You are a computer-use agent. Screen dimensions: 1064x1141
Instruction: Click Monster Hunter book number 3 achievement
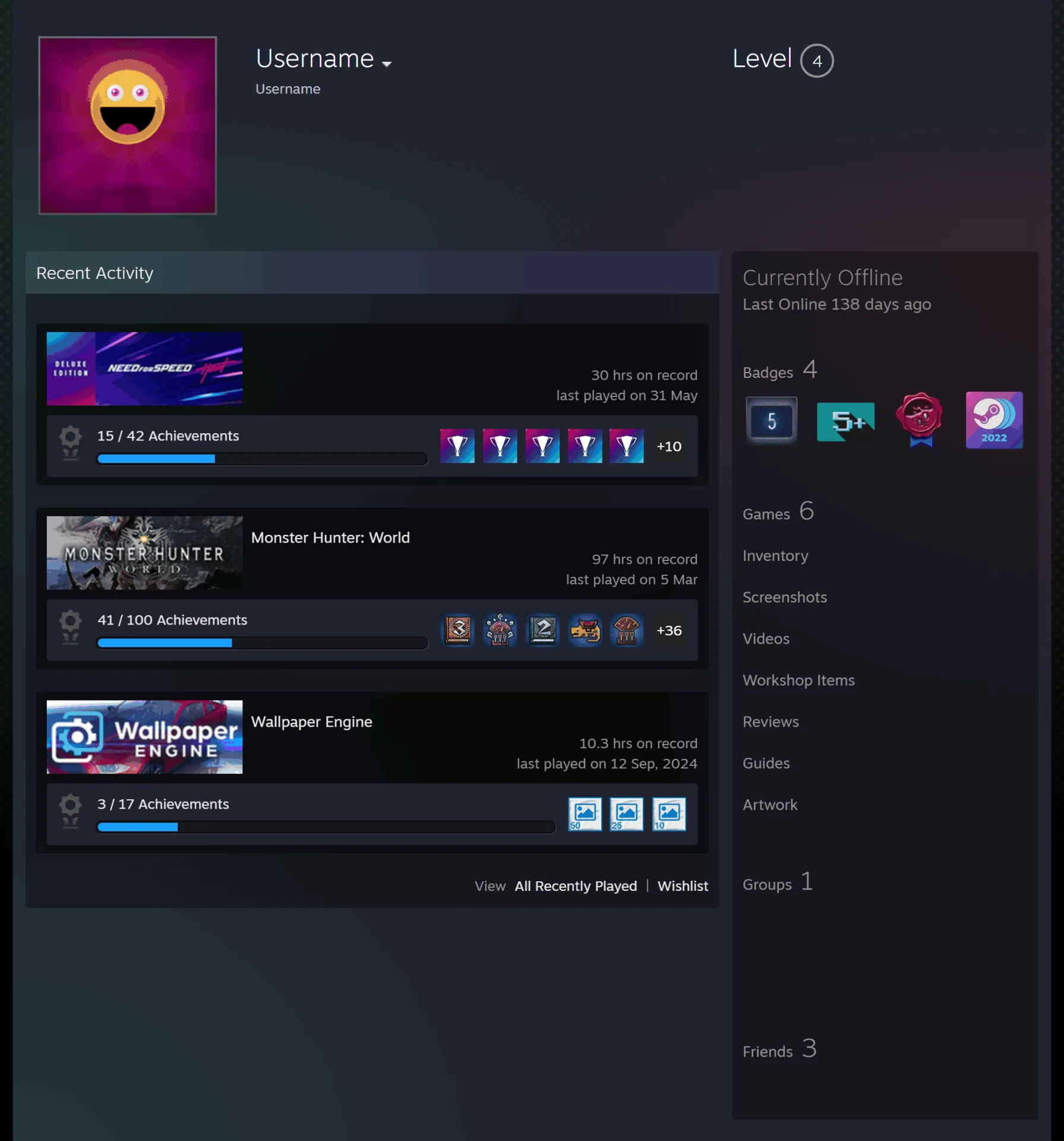point(457,630)
